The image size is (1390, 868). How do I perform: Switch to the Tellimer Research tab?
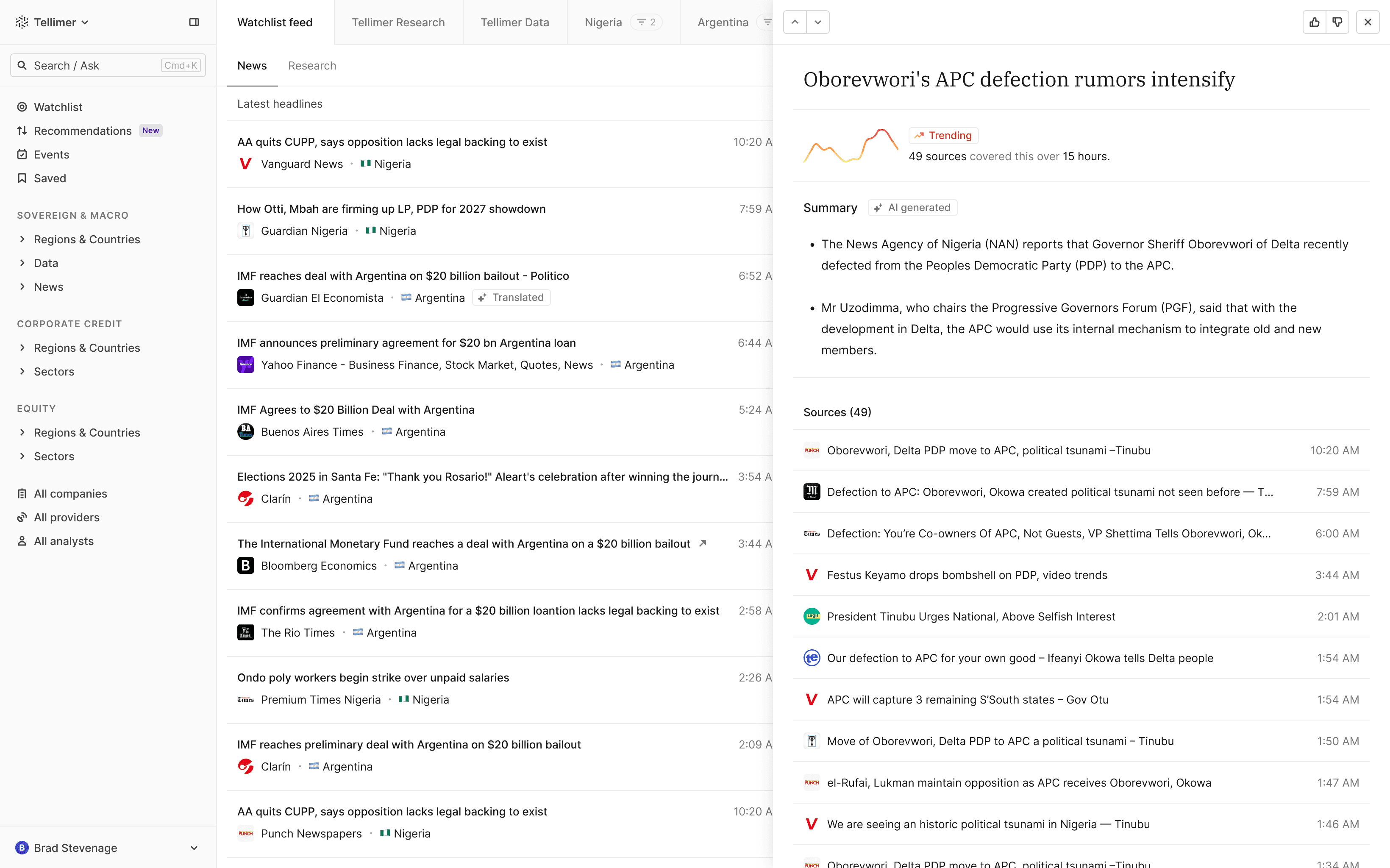[398, 22]
